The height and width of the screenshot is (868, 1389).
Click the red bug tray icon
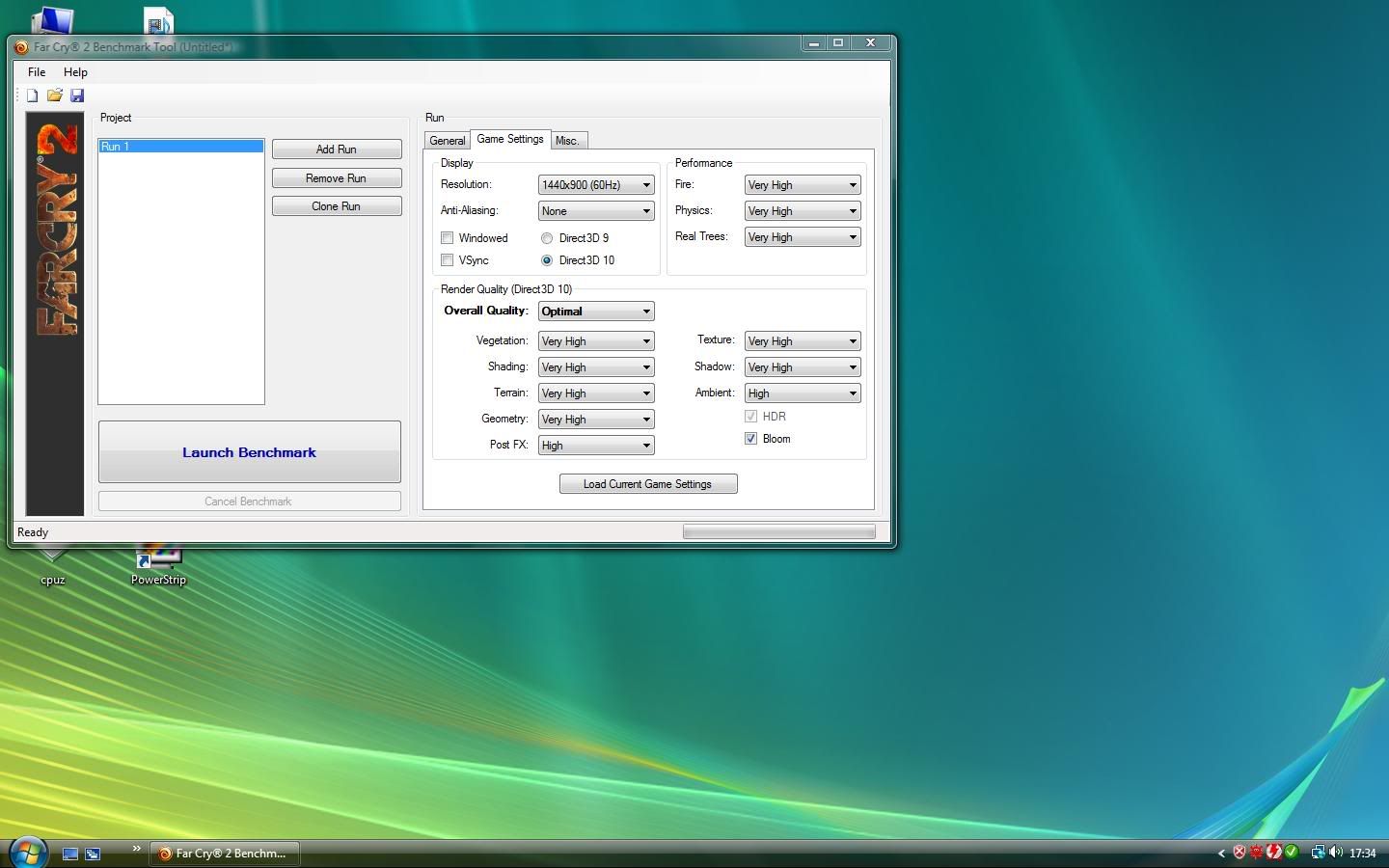pos(1257,853)
